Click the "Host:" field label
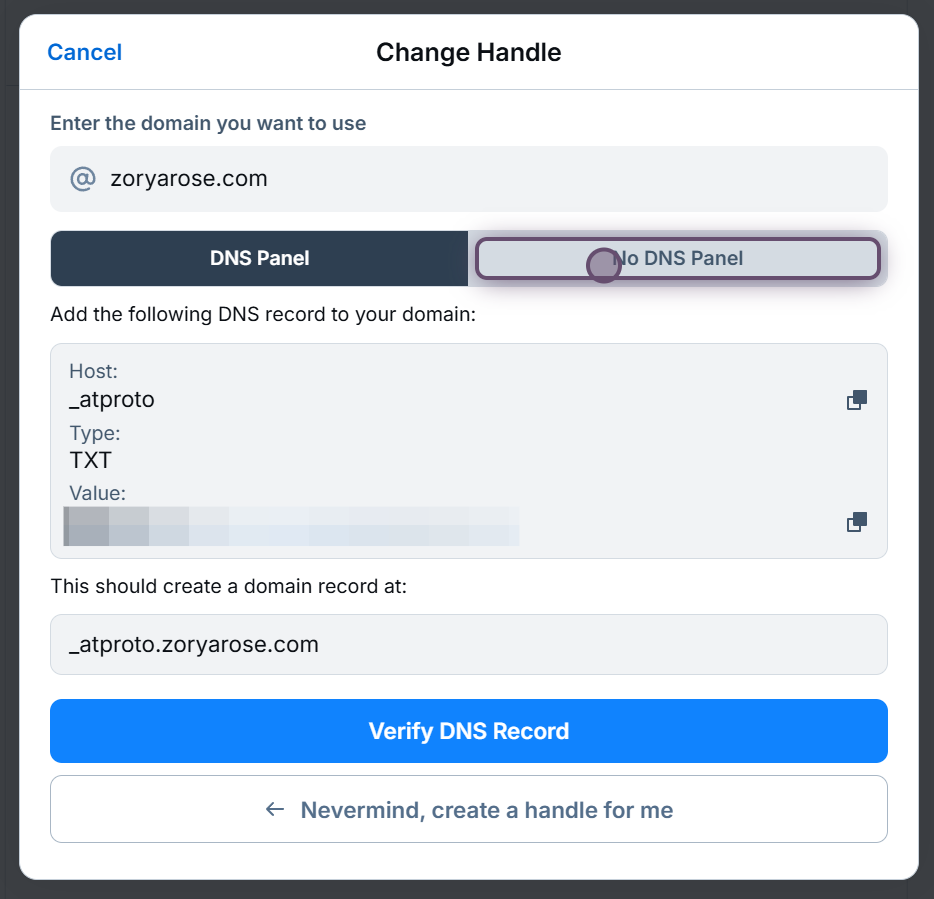Screen dimensions: 934x899 coord(94,372)
